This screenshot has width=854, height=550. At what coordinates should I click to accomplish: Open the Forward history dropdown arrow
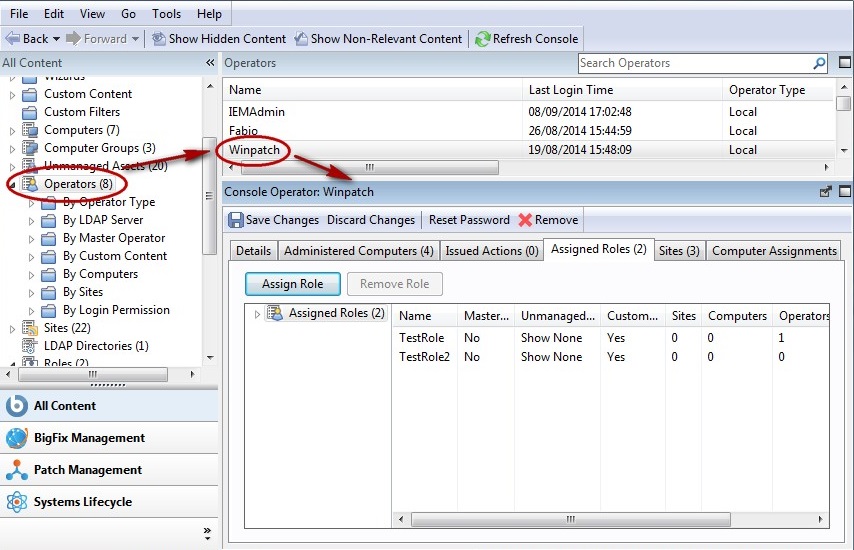136,39
